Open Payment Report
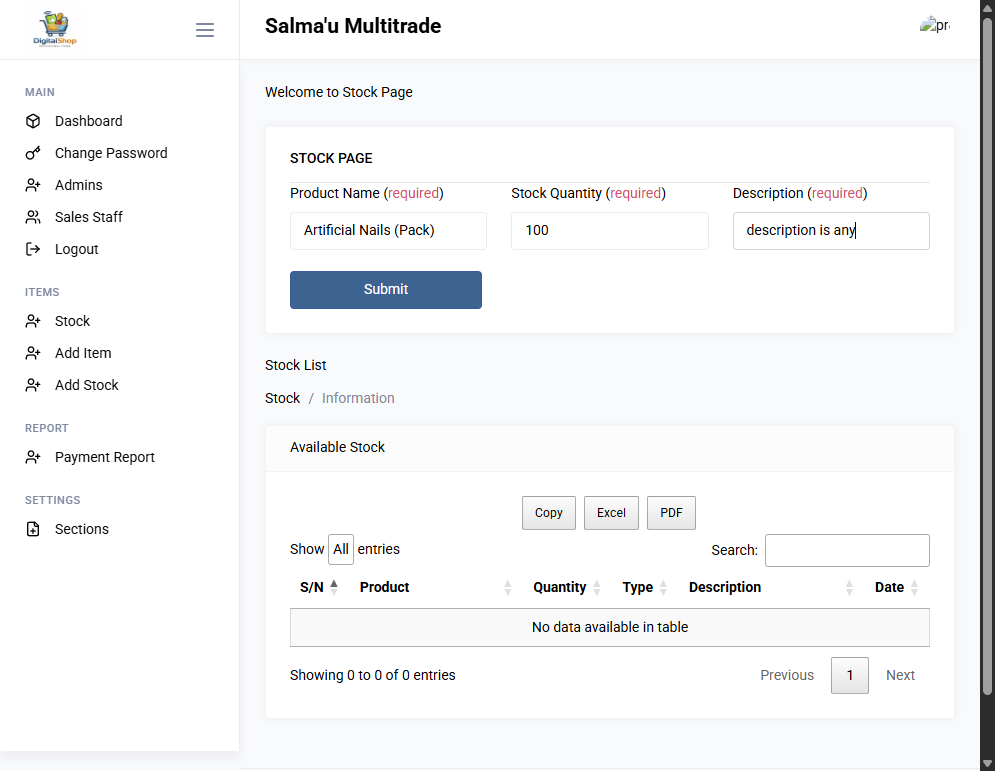Viewport: 995px width, 771px height. [105, 457]
